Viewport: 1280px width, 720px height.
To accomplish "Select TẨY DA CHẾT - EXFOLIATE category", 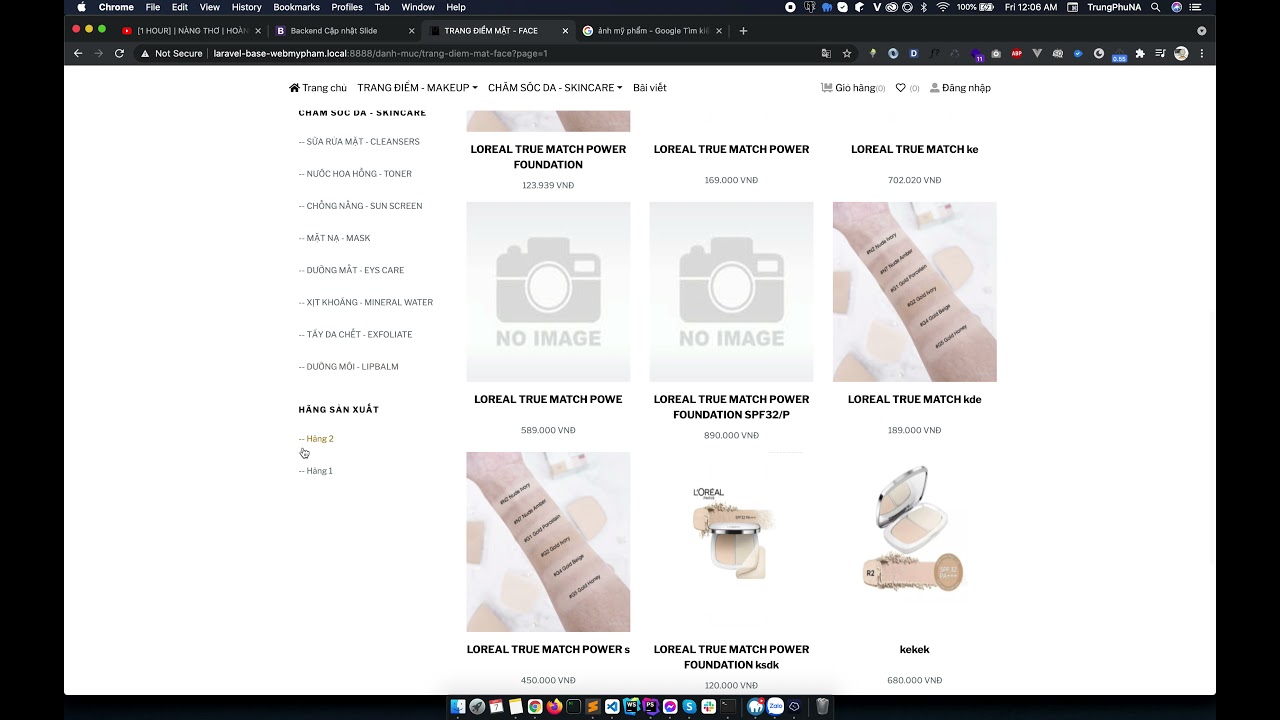I will 355,334.
